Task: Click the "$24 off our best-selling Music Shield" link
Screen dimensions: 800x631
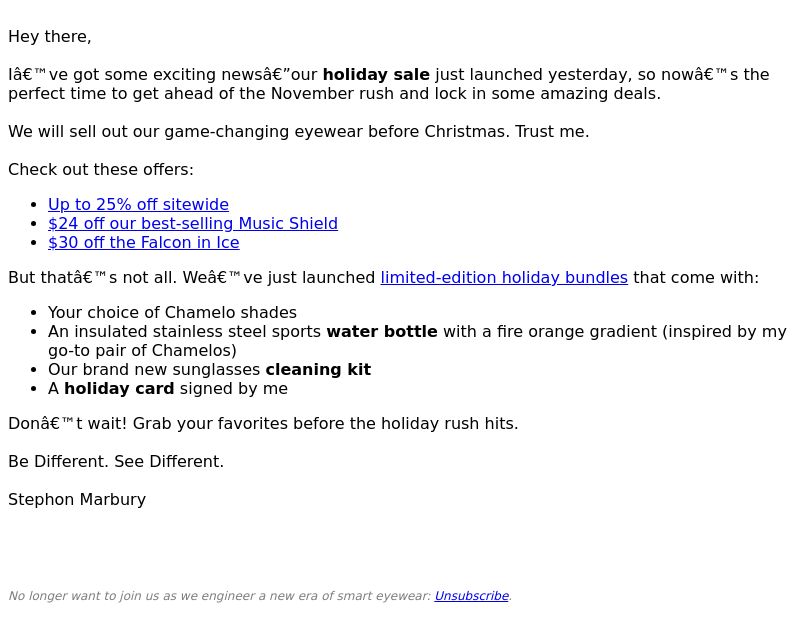Action: coord(193,223)
